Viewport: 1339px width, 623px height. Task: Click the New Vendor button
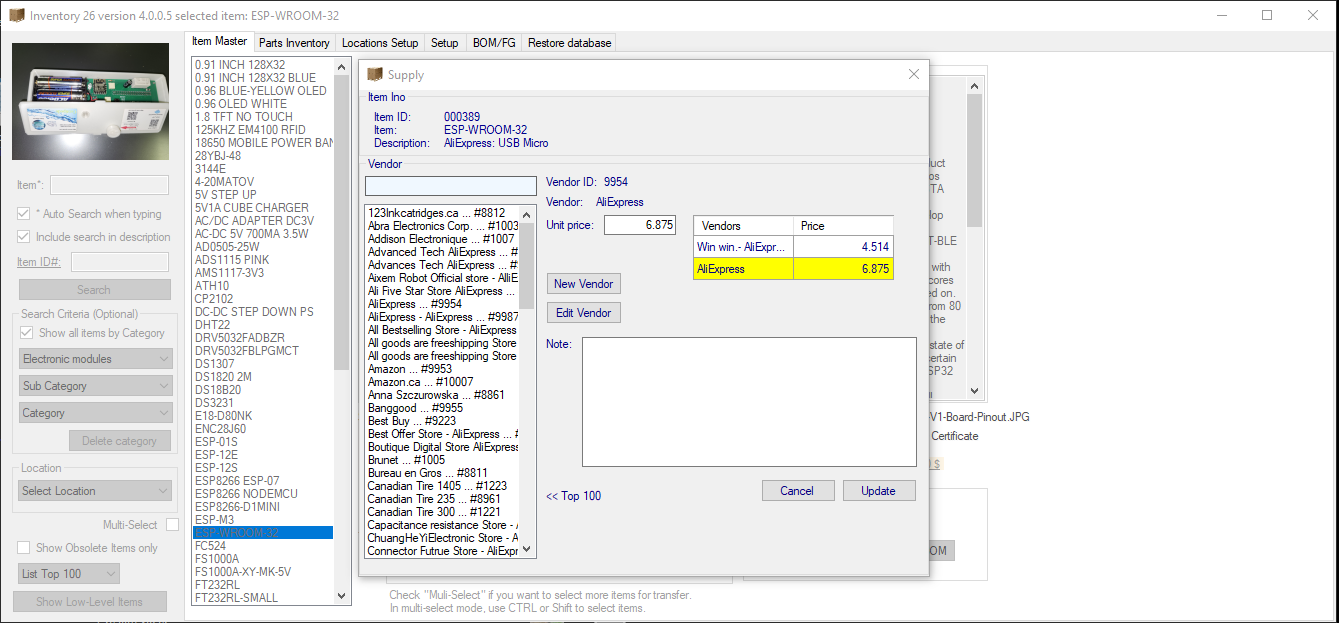click(584, 284)
